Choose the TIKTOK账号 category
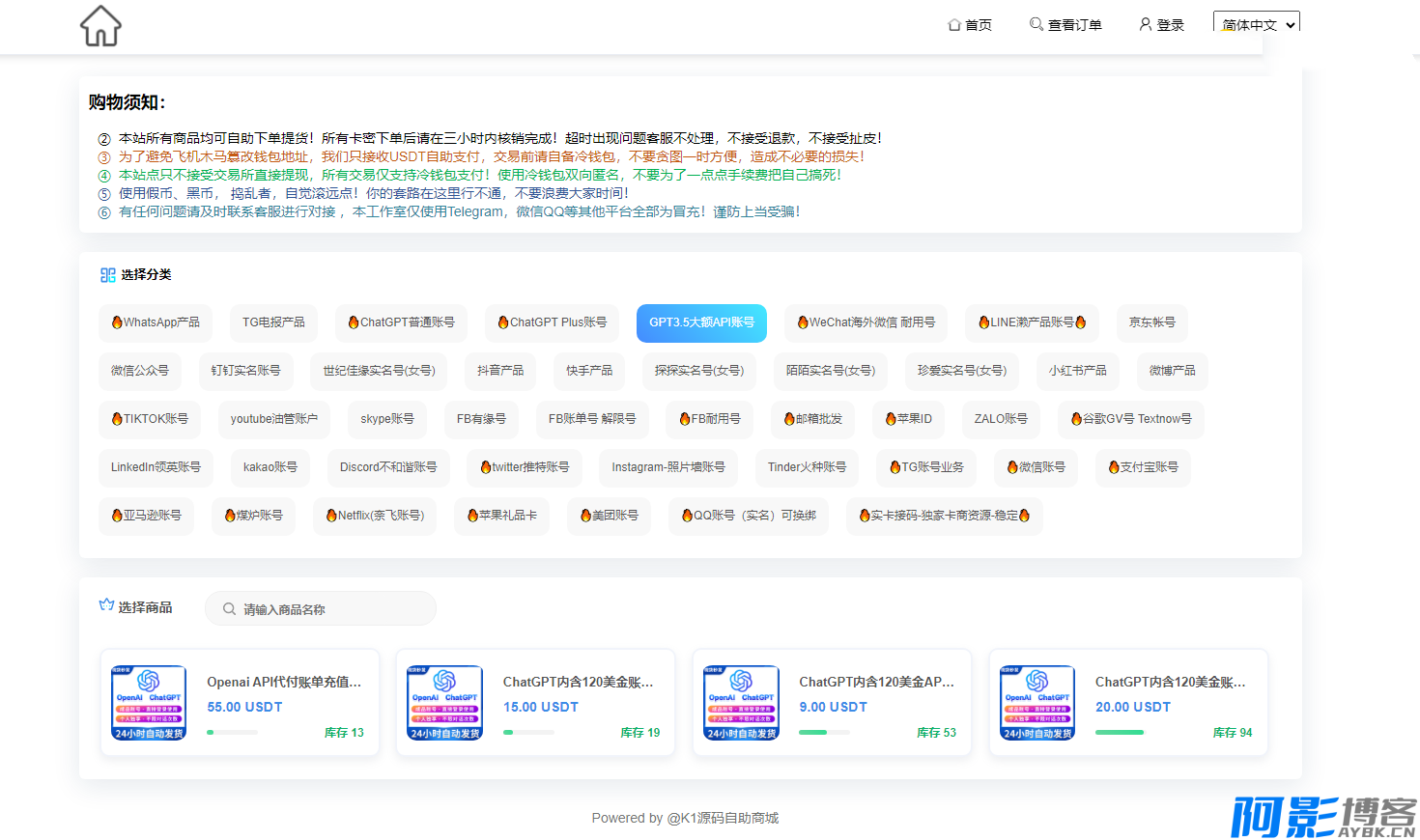This screenshot has height=840, width=1420. click(150, 419)
